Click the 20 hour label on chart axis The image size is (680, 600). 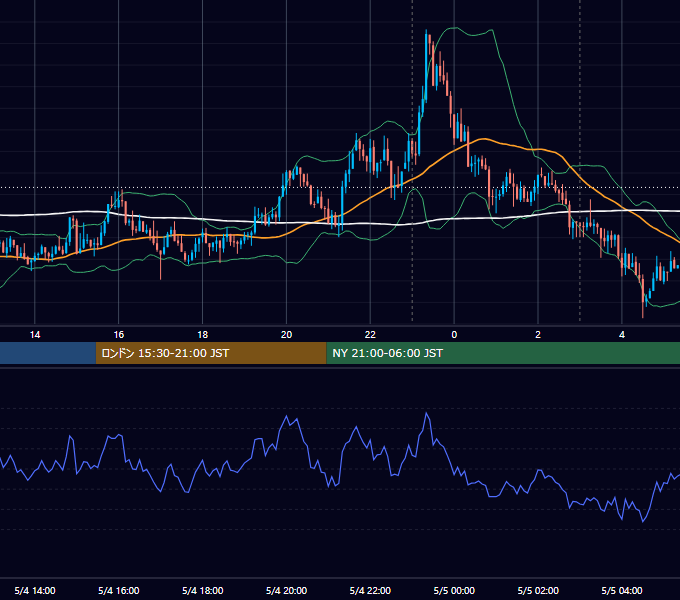(x=286, y=335)
